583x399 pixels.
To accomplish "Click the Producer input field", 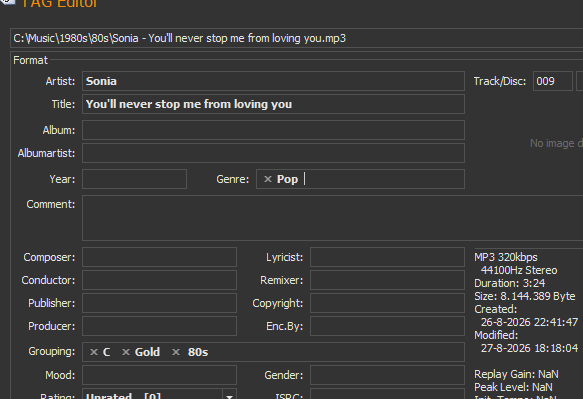I will [159, 326].
